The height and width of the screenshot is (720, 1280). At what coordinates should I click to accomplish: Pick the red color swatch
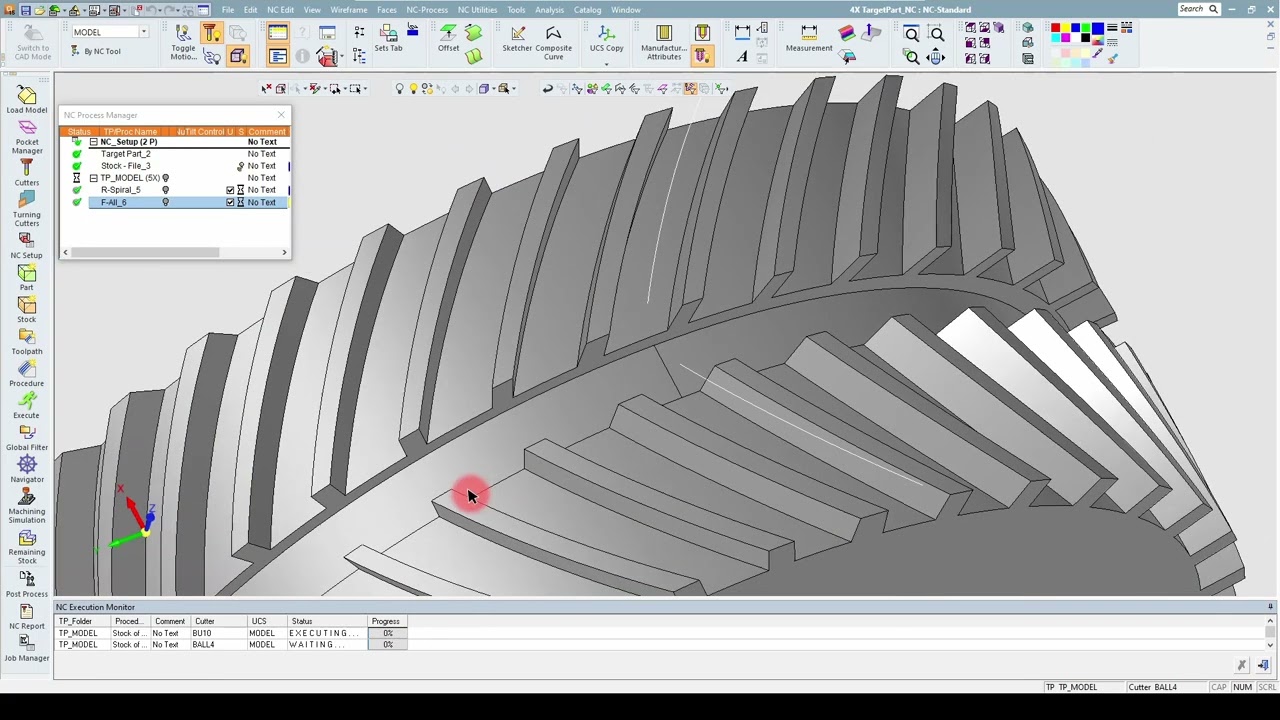click(1055, 28)
